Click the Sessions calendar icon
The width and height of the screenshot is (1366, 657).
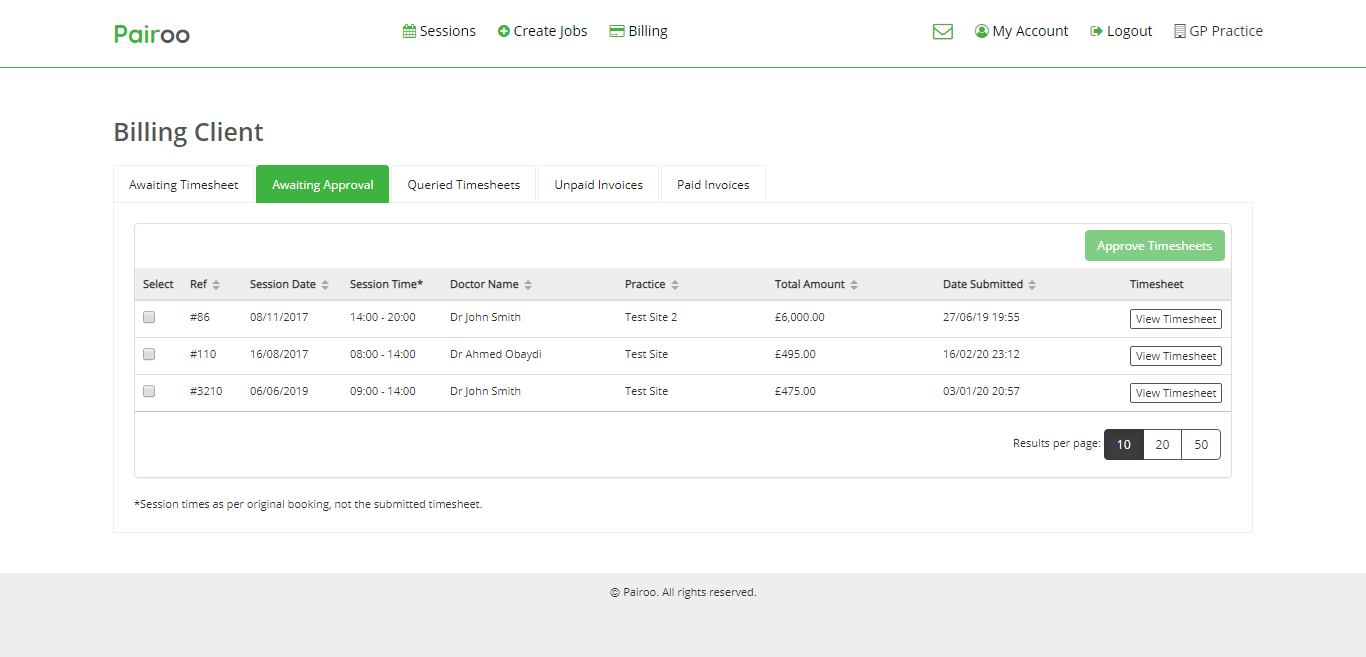pyautogui.click(x=409, y=32)
